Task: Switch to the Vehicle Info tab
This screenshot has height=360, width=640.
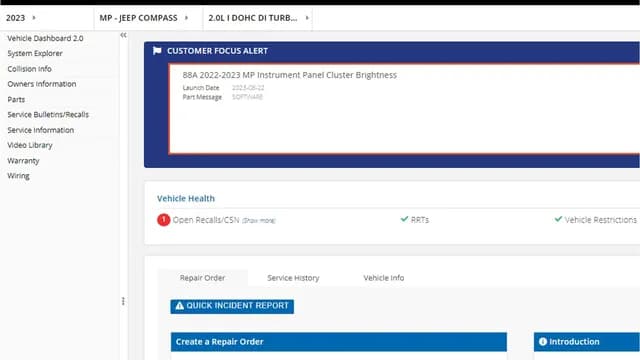Action: 384,278
